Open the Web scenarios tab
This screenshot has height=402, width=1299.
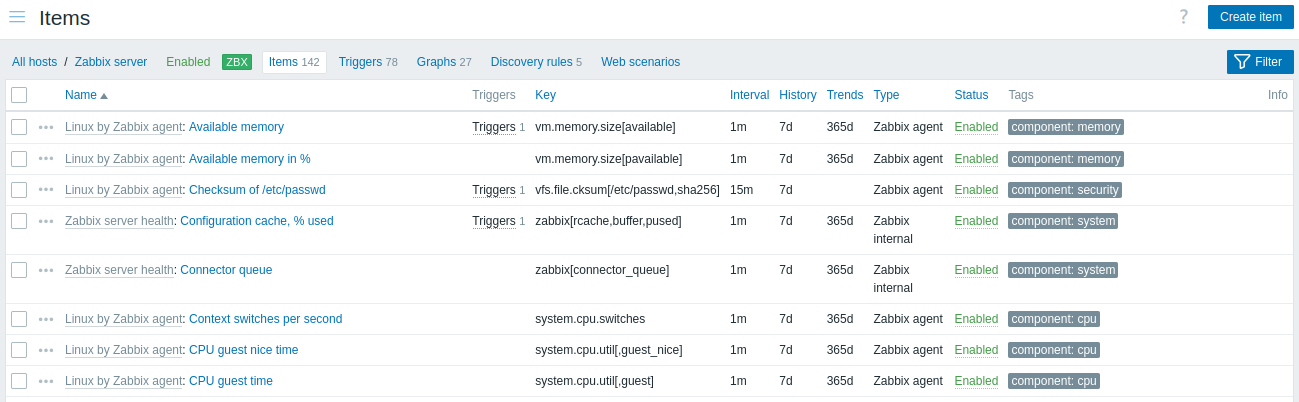pos(640,62)
